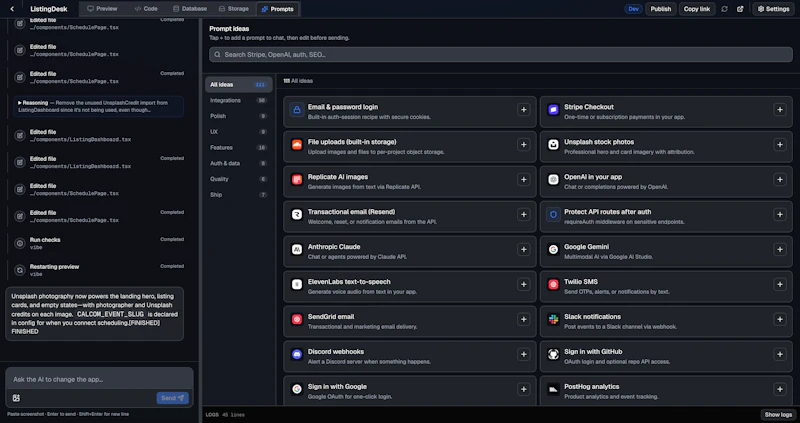Viewport: 800px width, 423px height.
Task: Add OpenAI in your app prompt
Action: pyautogui.click(x=780, y=180)
